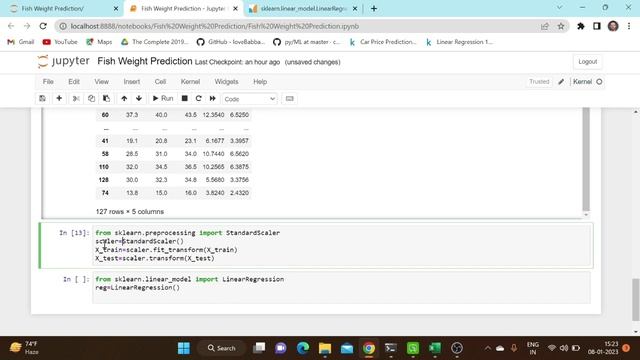Viewport: 640px width, 360px height.
Task: Restart kernel and run all icon
Action: (213, 98)
